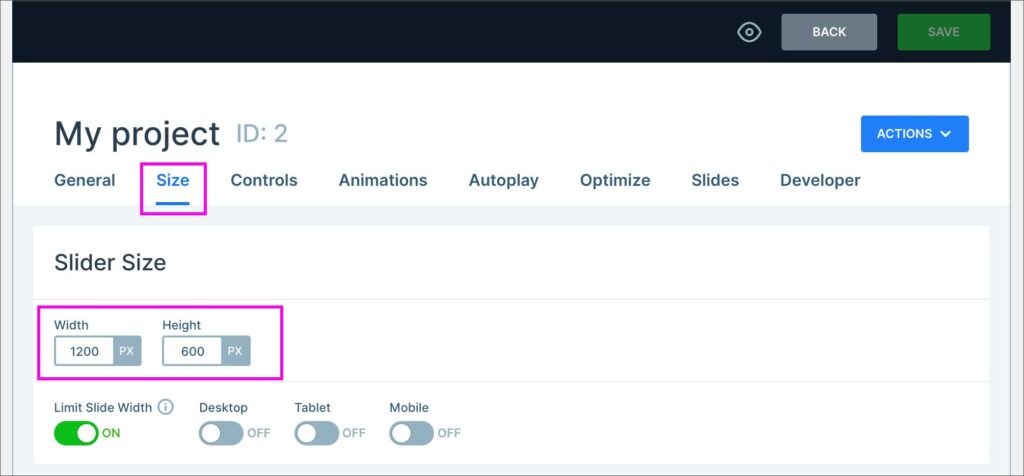The image size is (1024, 476).
Task: Open the Optimize tab
Action: click(x=615, y=181)
